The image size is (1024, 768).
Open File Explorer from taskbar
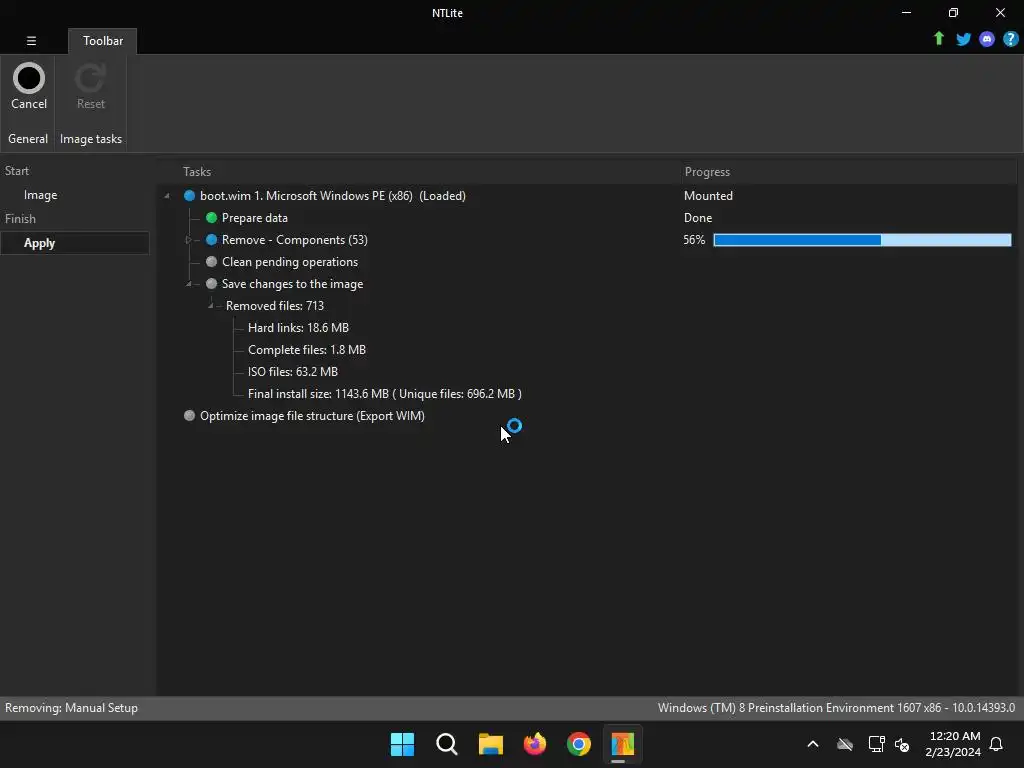click(490, 744)
